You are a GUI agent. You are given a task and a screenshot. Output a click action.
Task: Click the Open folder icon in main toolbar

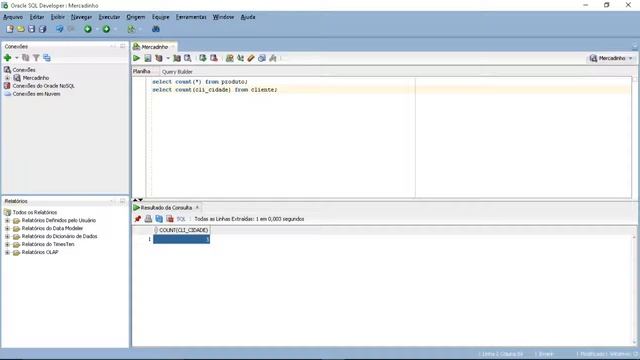click(20, 29)
